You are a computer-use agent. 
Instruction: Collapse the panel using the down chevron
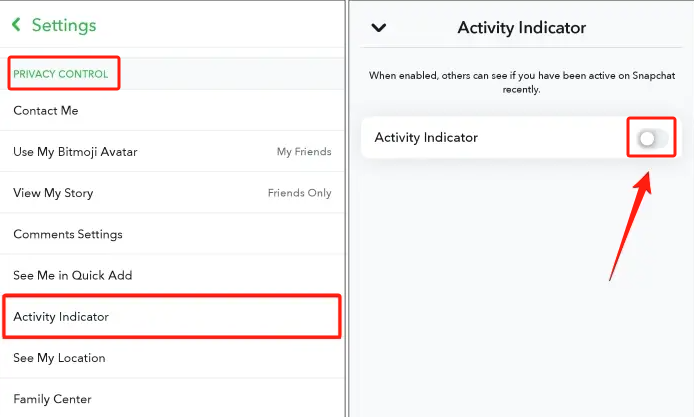(378, 28)
